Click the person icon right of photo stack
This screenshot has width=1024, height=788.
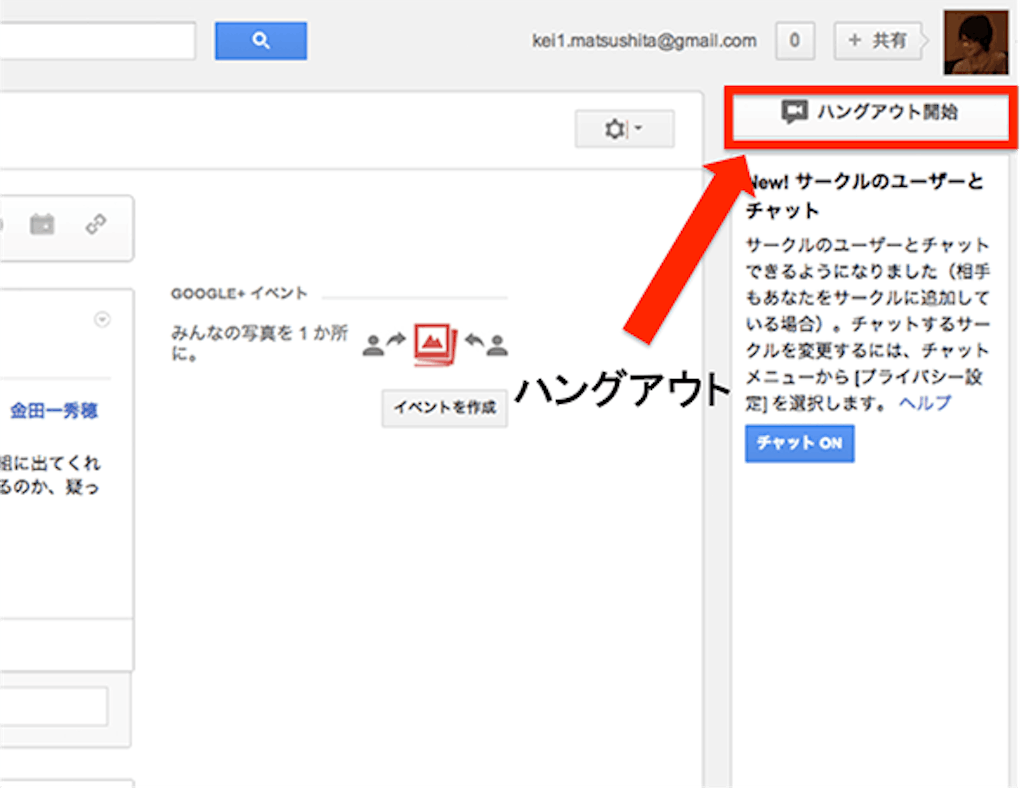(x=497, y=345)
